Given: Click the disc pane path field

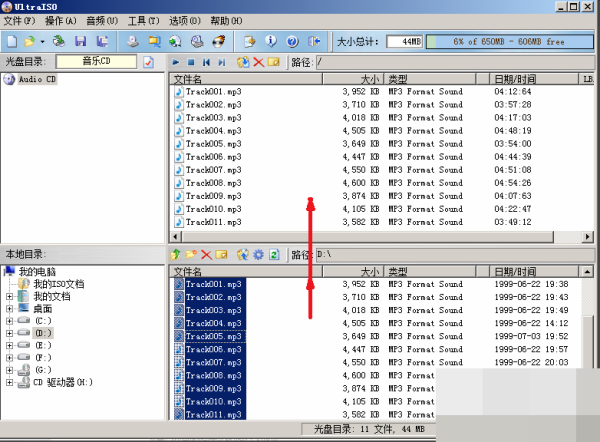Looking at the screenshot, I should pyautogui.click(x=455, y=62).
